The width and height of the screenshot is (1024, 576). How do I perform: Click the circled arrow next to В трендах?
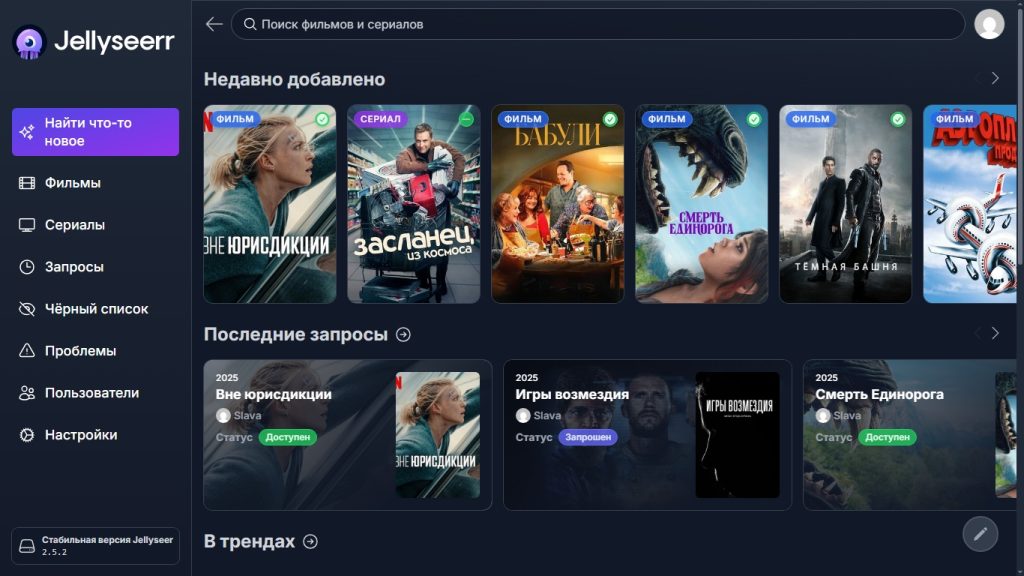[311, 541]
